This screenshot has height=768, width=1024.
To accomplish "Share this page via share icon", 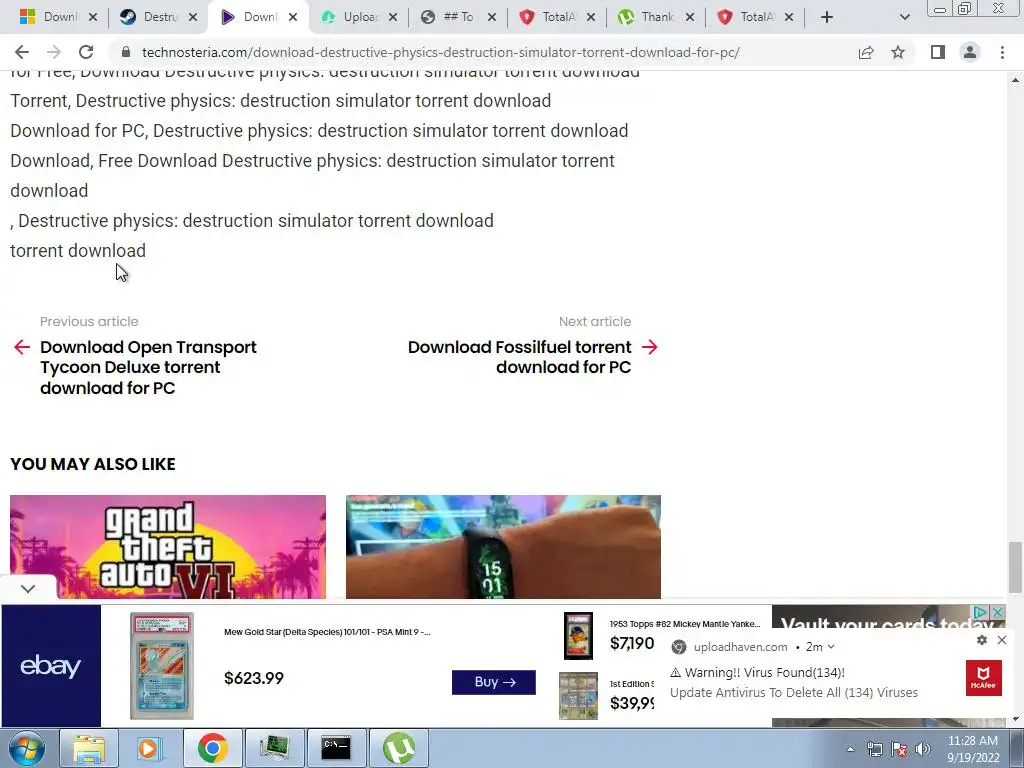I will coord(866,52).
